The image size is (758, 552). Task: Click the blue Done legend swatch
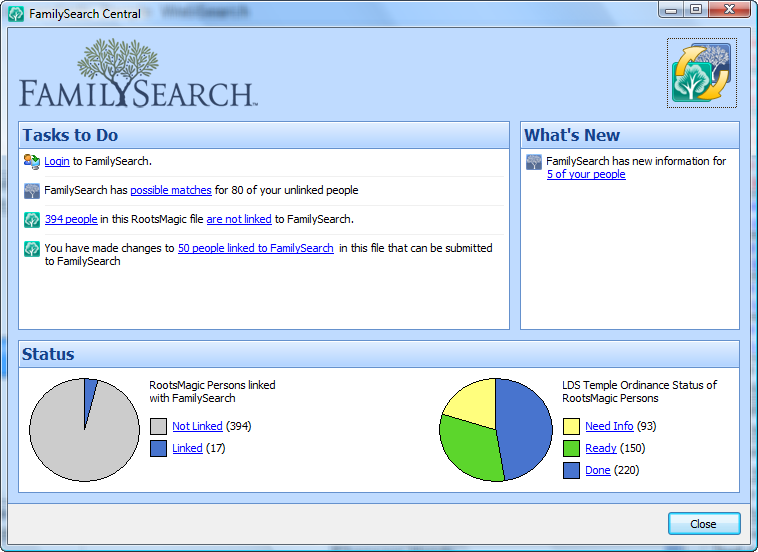pos(571,471)
